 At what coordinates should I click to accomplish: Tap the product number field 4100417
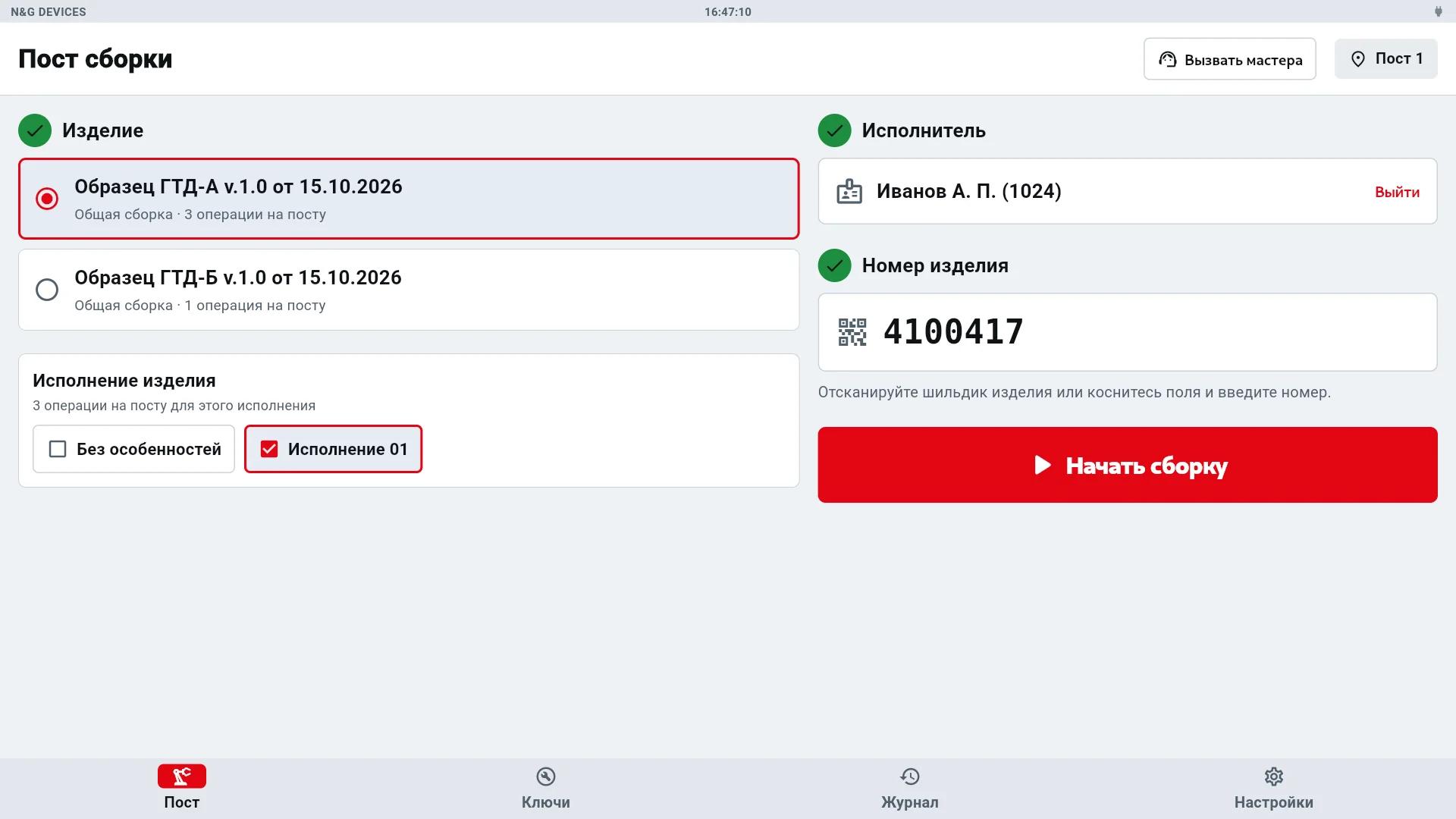click(x=1128, y=332)
